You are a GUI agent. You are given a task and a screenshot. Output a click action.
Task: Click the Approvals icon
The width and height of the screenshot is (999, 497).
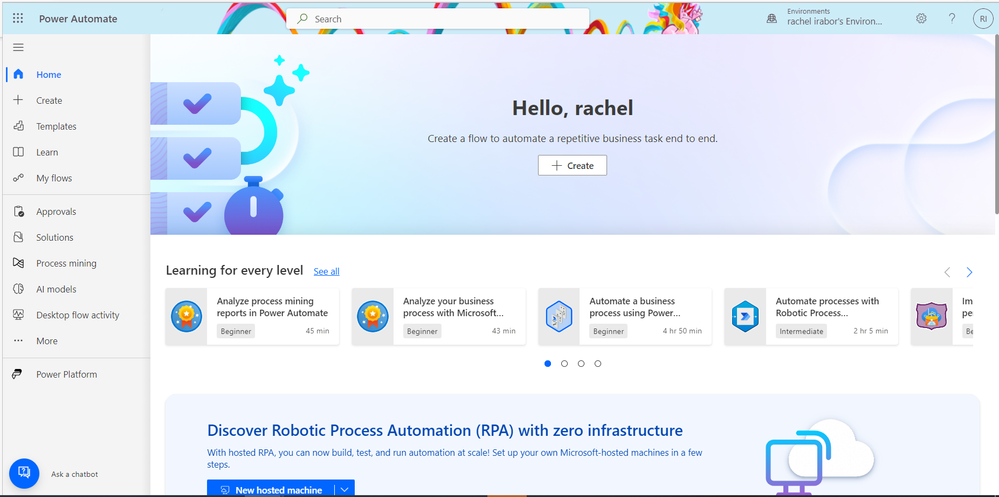18,212
